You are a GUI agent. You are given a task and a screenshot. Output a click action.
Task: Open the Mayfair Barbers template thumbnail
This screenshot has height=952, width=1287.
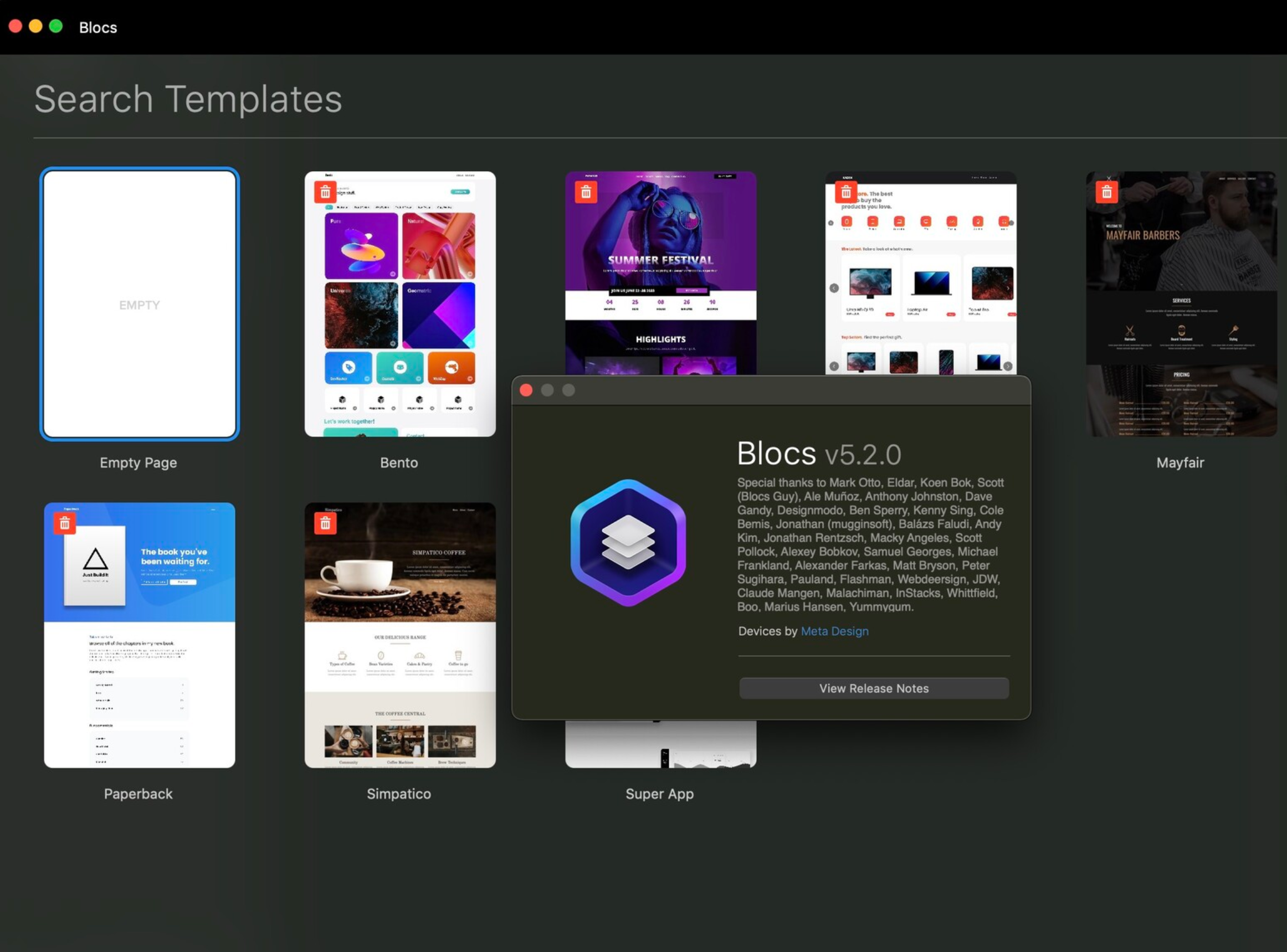point(1182,303)
